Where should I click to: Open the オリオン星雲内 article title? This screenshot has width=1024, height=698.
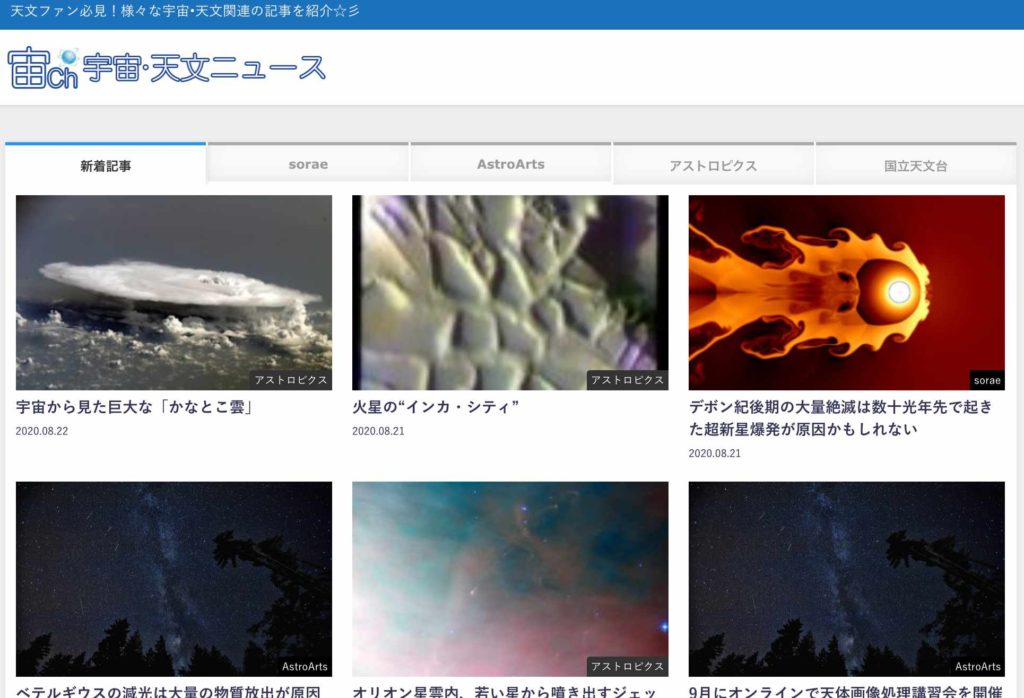point(504,691)
